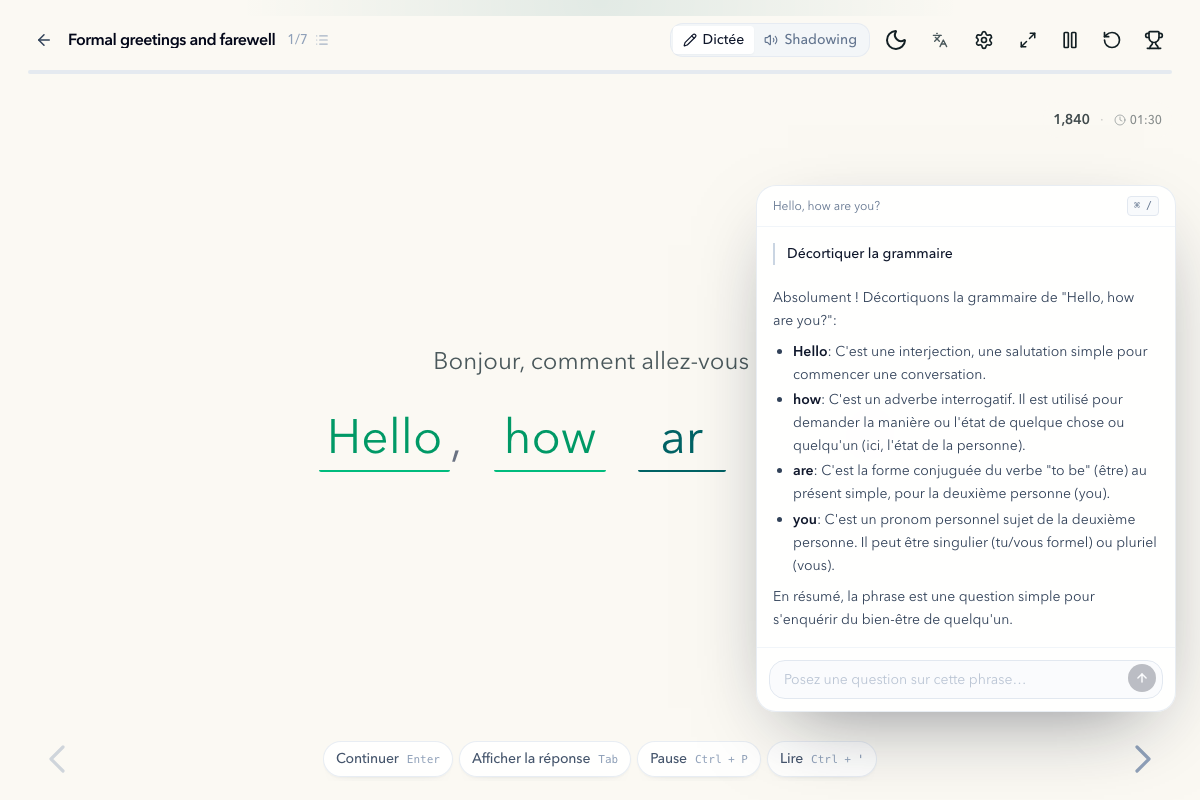Click the bold "you" grammar bullet
The width and height of the screenshot is (1200, 800).
[x=805, y=519]
